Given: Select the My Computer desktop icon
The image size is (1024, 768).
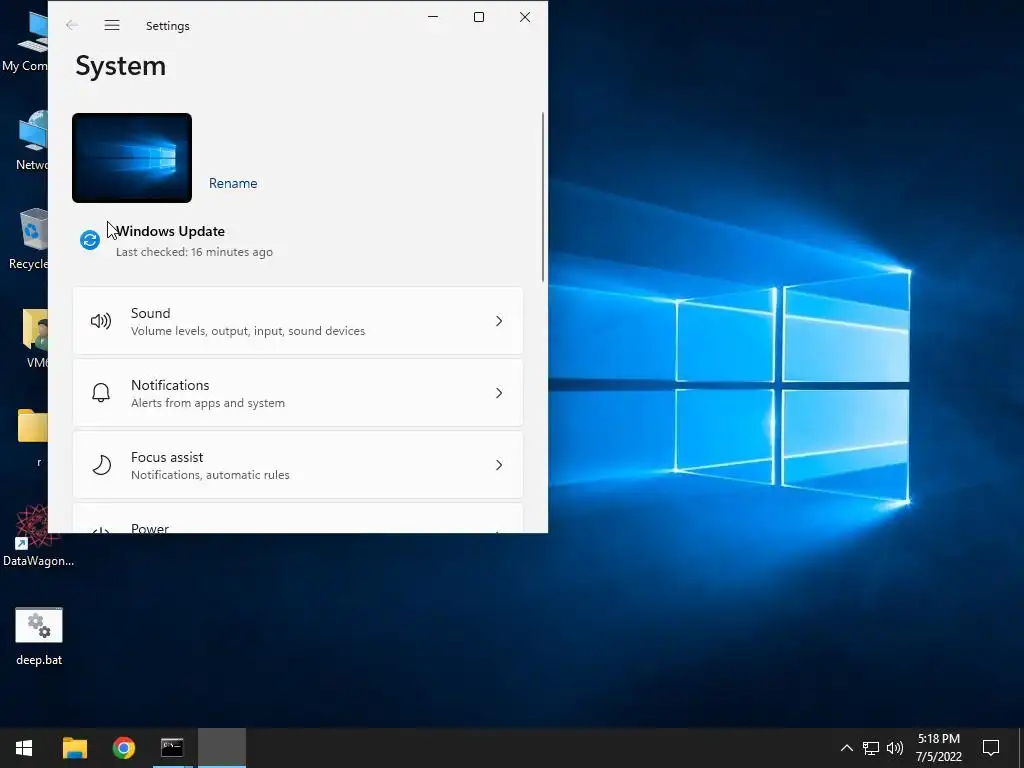Looking at the screenshot, I should point(25,40).
